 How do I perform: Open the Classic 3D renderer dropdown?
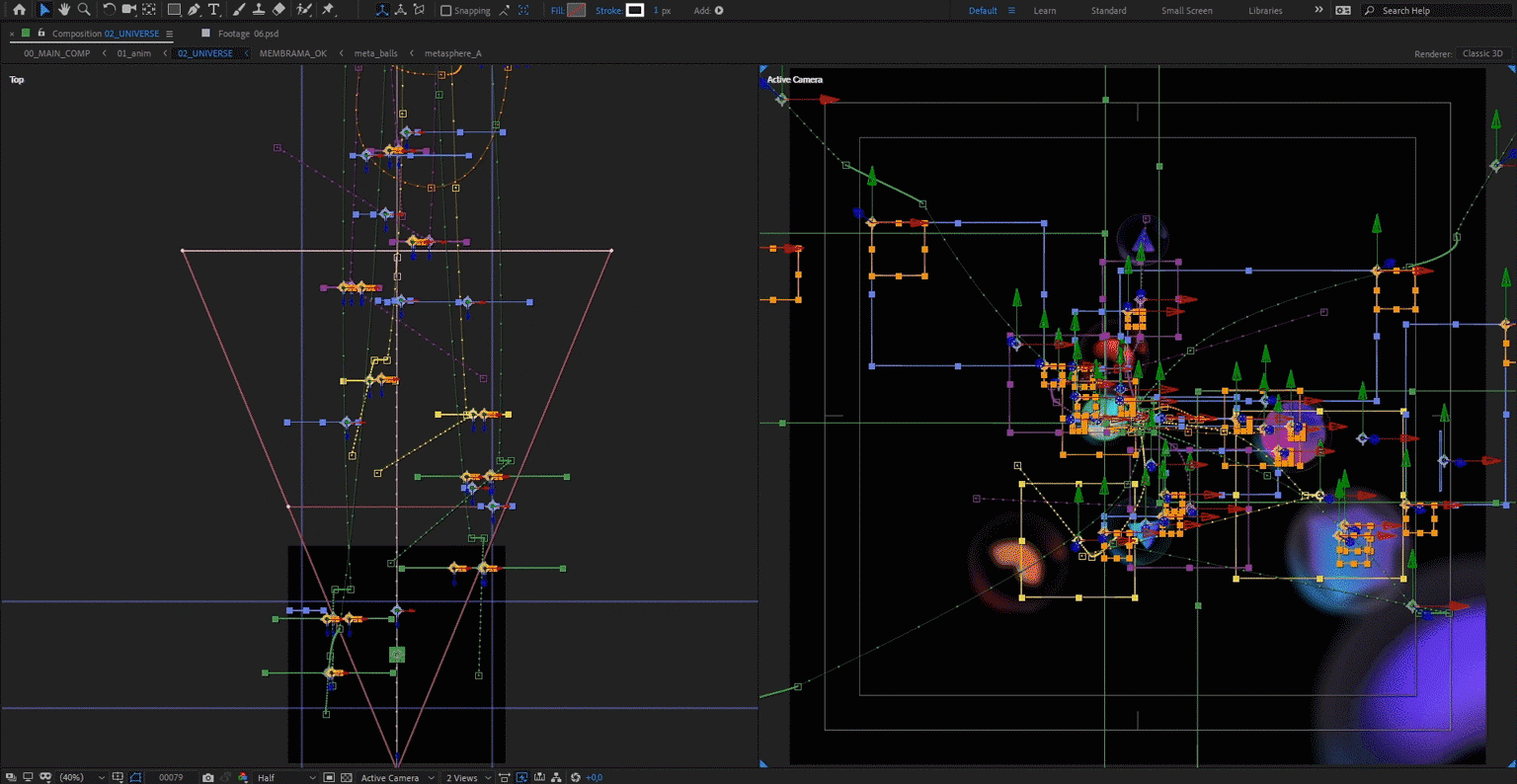1483,53
